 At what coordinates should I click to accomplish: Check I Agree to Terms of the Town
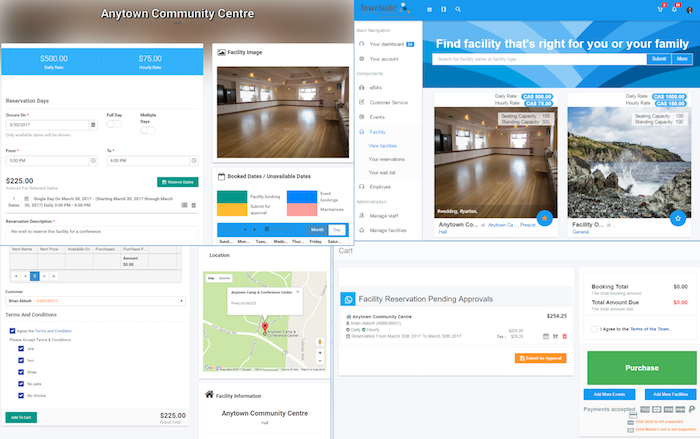[x=594, y=329]
